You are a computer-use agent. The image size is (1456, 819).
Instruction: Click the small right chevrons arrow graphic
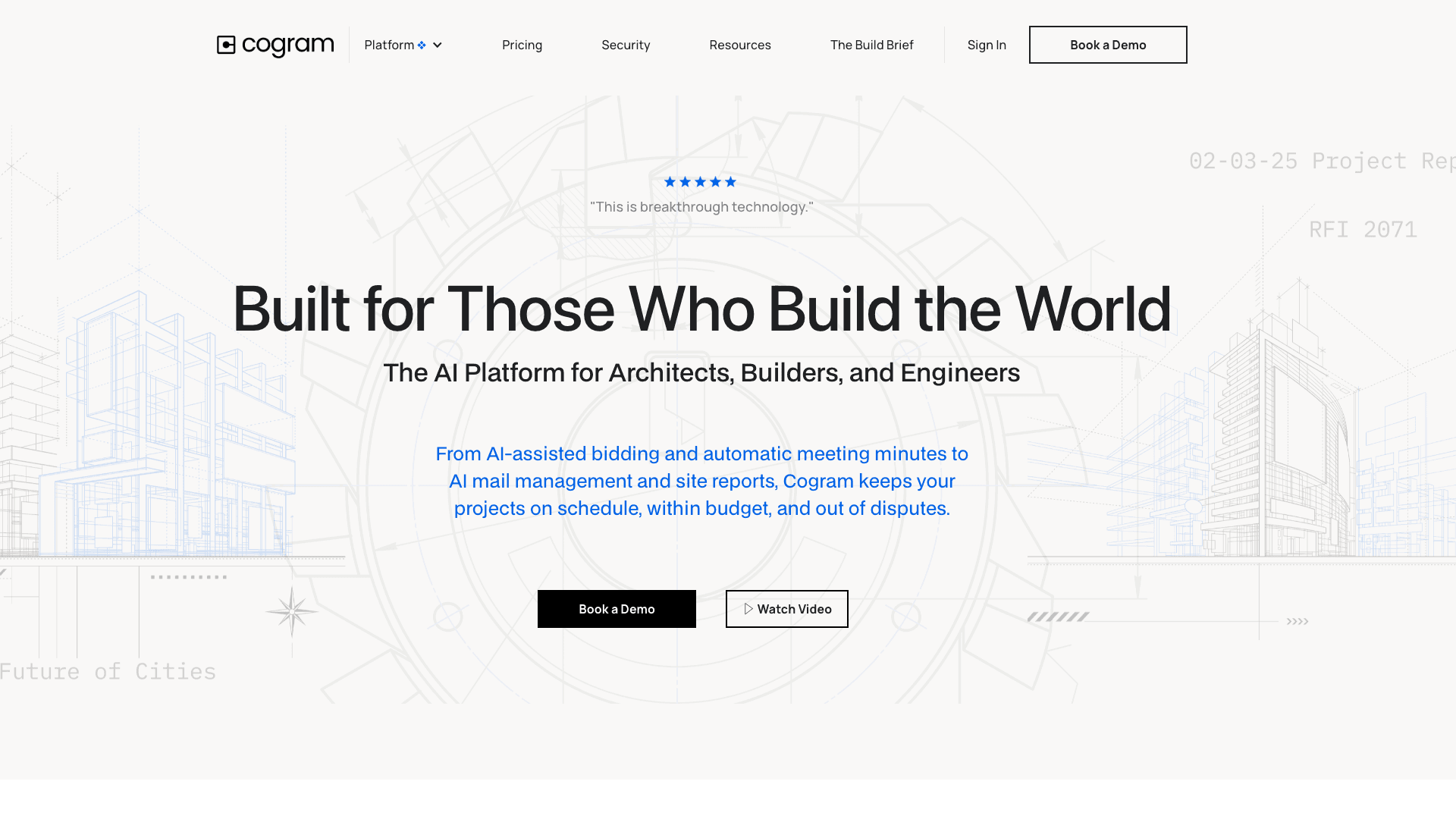pos(1297,621)
